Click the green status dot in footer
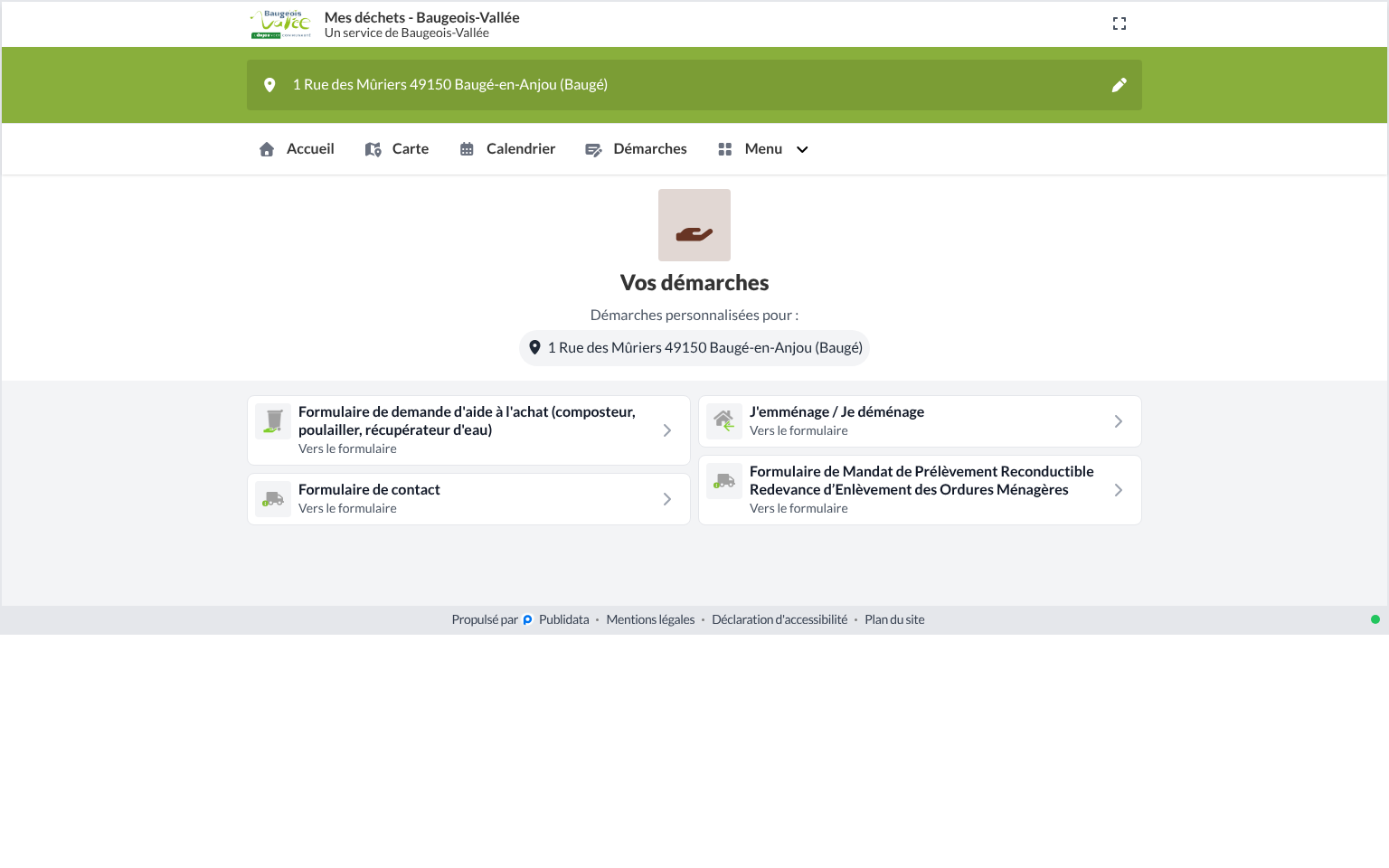This screenshot has width=1389, height=868. point(1375,619)
